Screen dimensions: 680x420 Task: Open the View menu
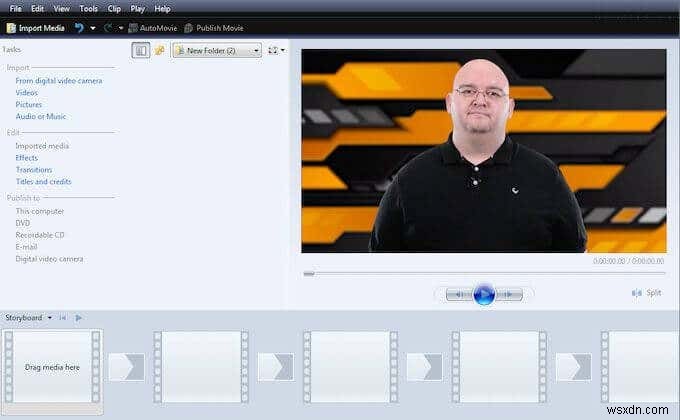(x=62, y=9)
